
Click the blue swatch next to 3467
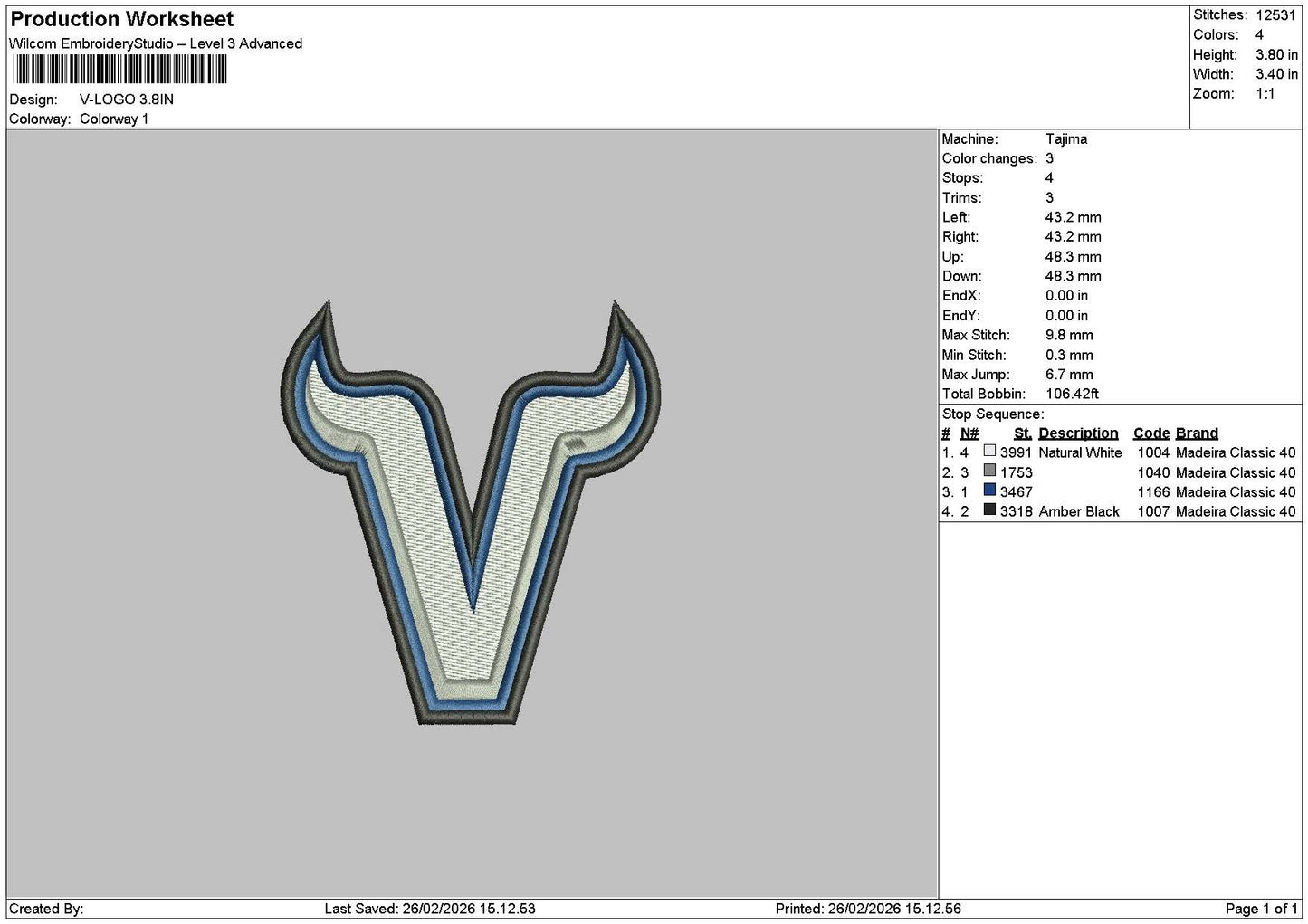coord(989,491)
